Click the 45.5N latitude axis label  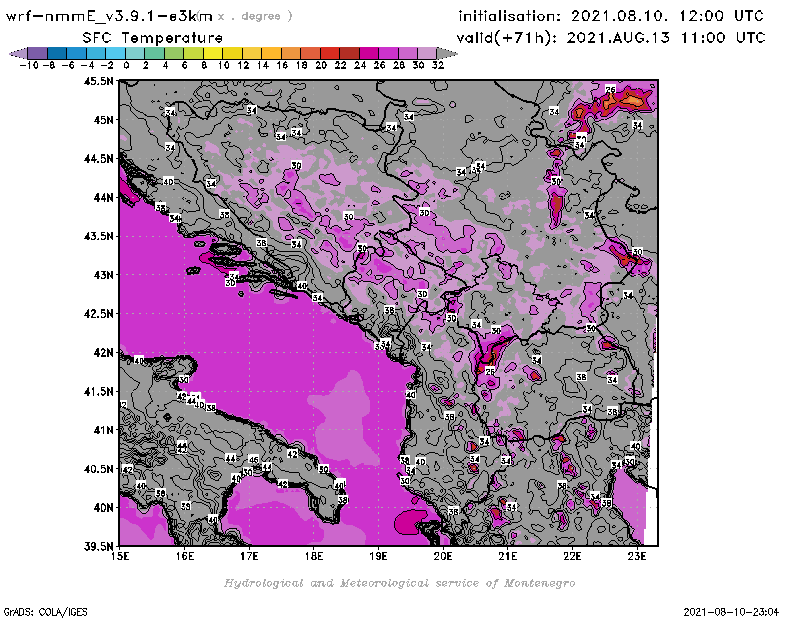pyautogui.click(x=99, y=81)
